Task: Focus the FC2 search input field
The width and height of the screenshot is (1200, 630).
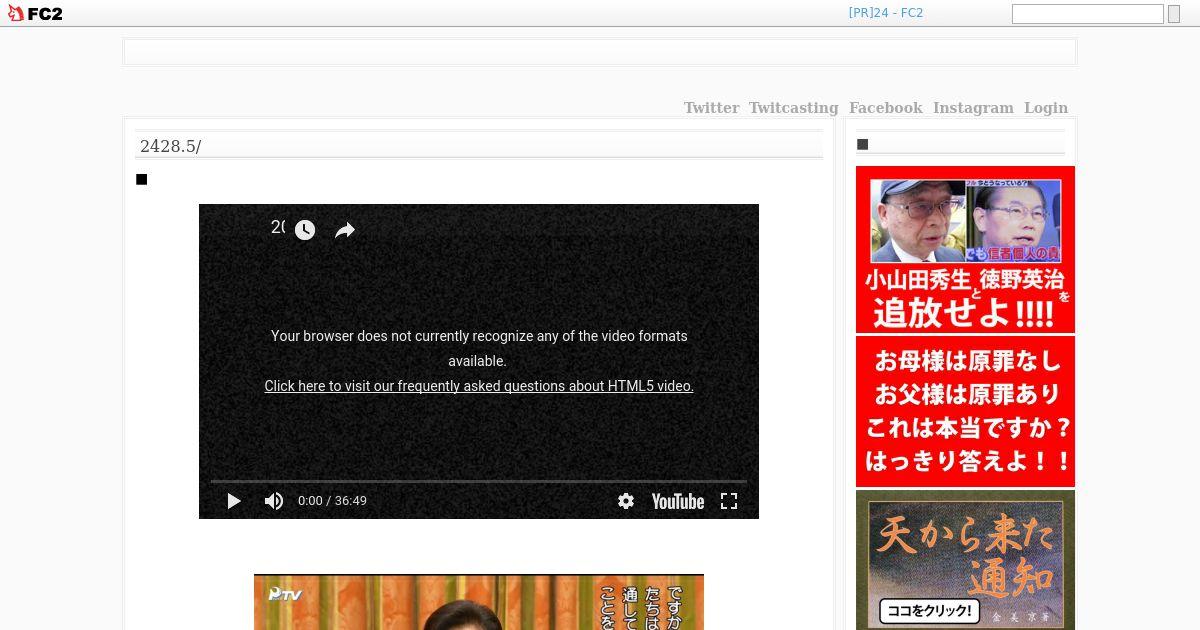Action: click(x=1087, y=14)
